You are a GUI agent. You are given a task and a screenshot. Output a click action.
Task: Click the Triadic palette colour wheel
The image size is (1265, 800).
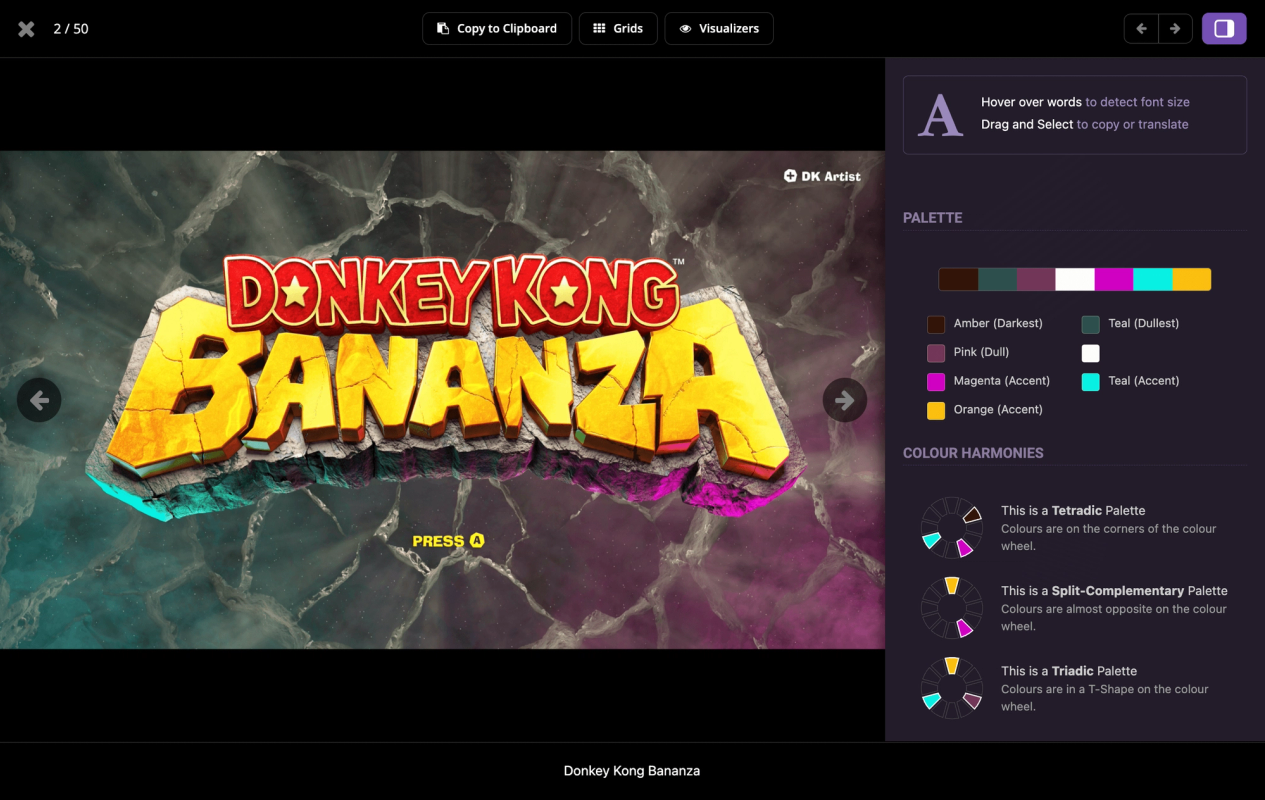click(952, 688)
